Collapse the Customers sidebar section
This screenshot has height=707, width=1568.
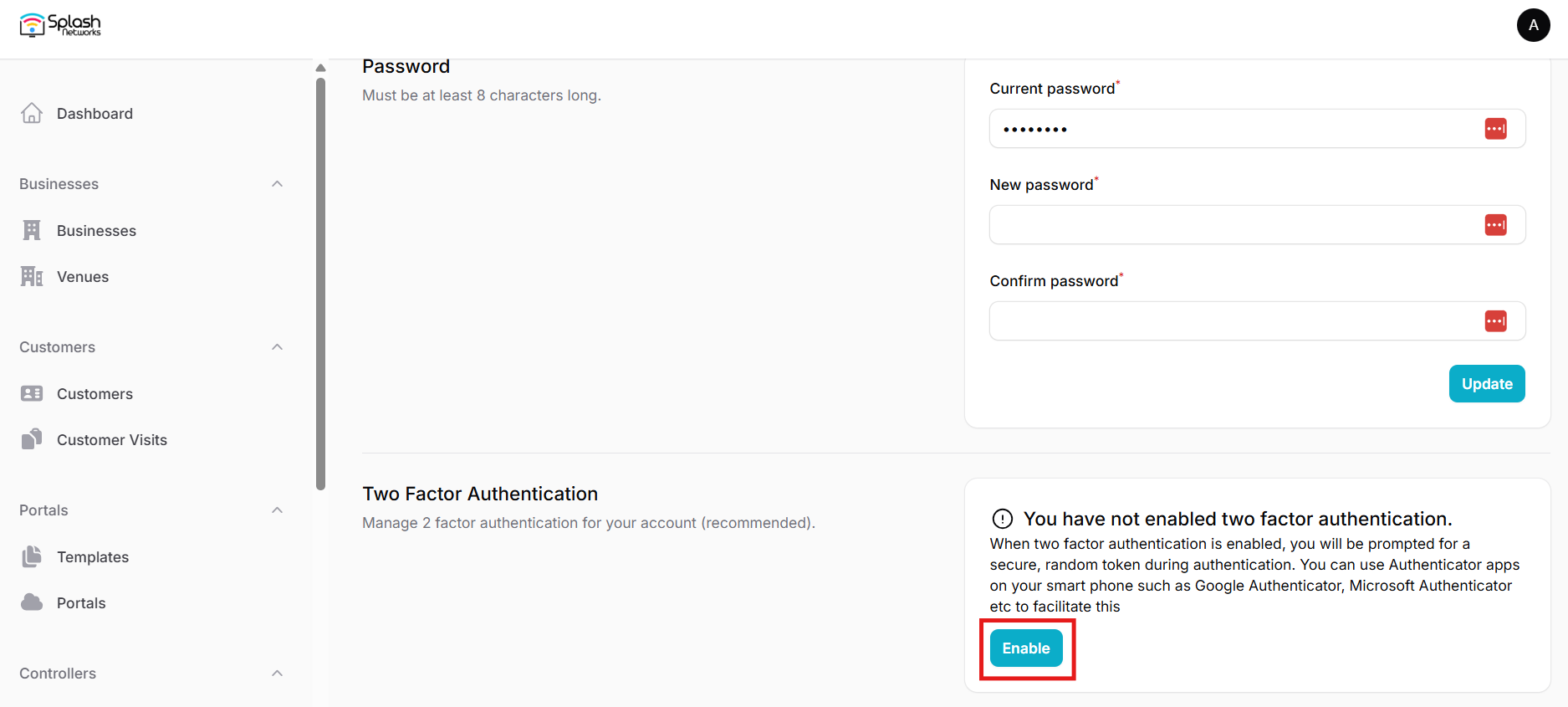tap(277, 347)
